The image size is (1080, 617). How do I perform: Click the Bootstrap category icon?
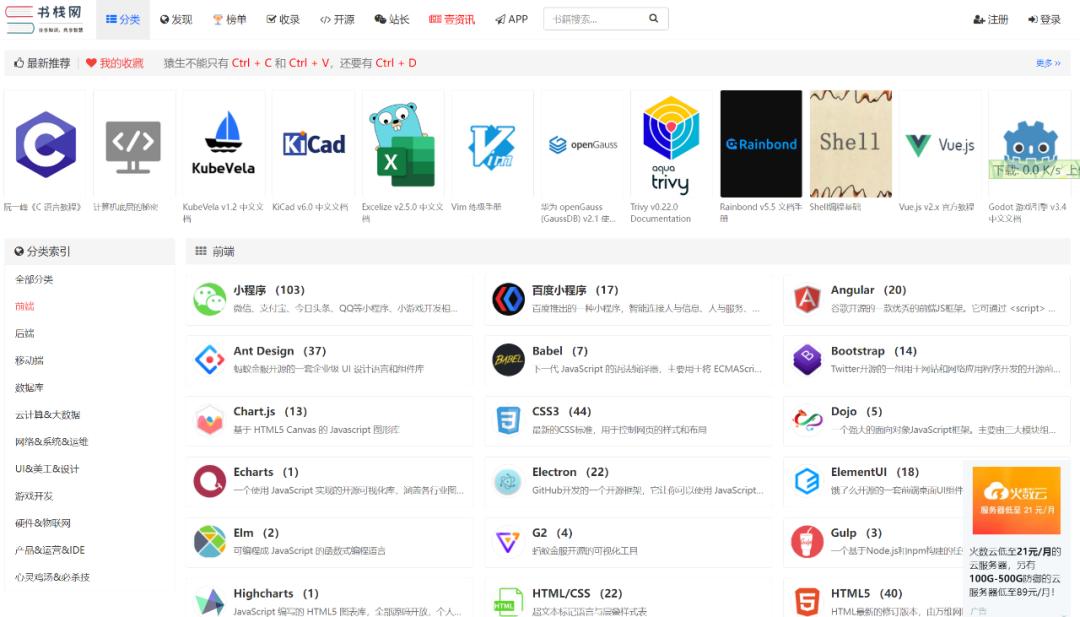click(806, 358)
